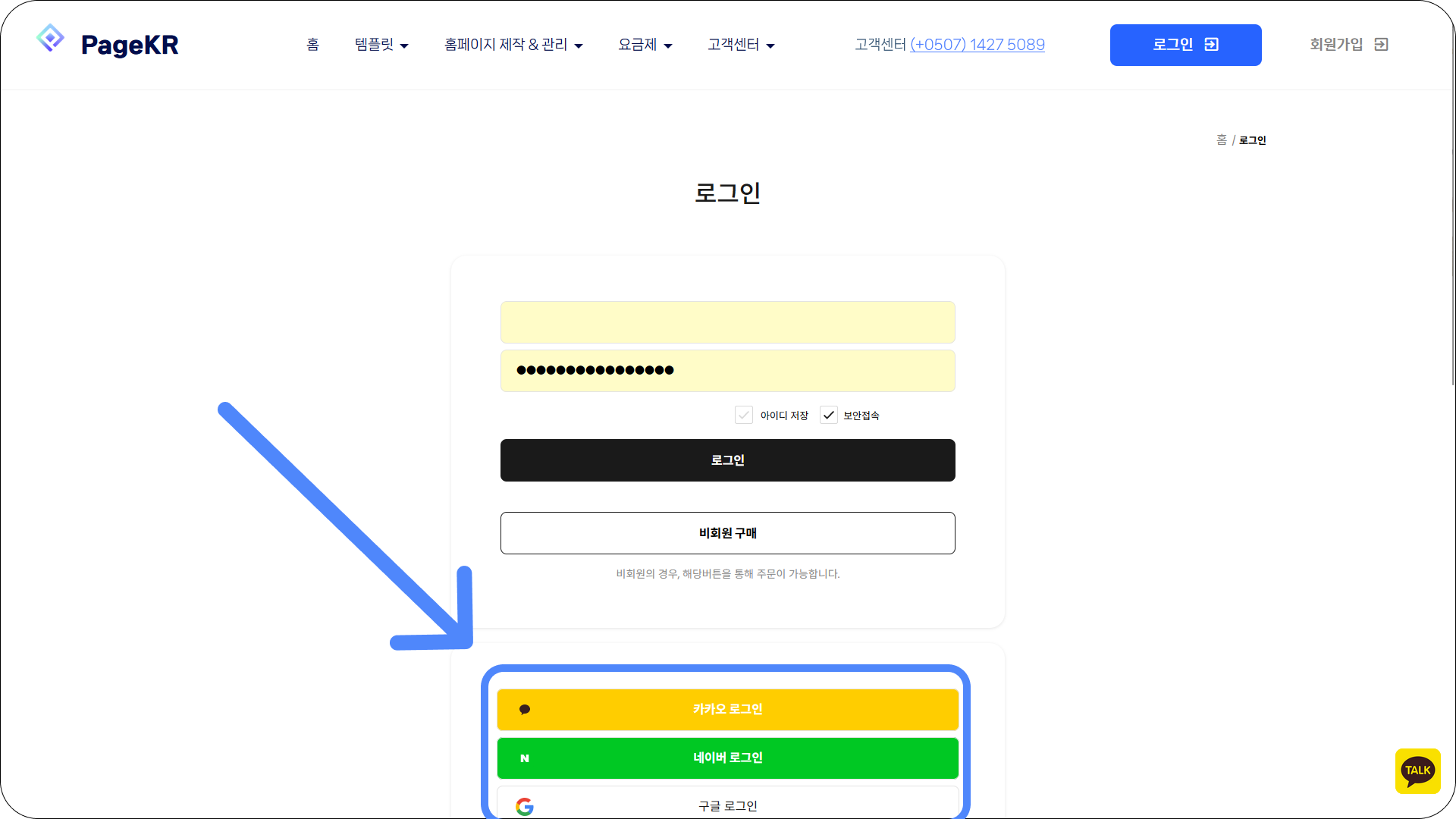
Task: Click into the ID input field
Action: pyautogui.click(x=728, y=322)
